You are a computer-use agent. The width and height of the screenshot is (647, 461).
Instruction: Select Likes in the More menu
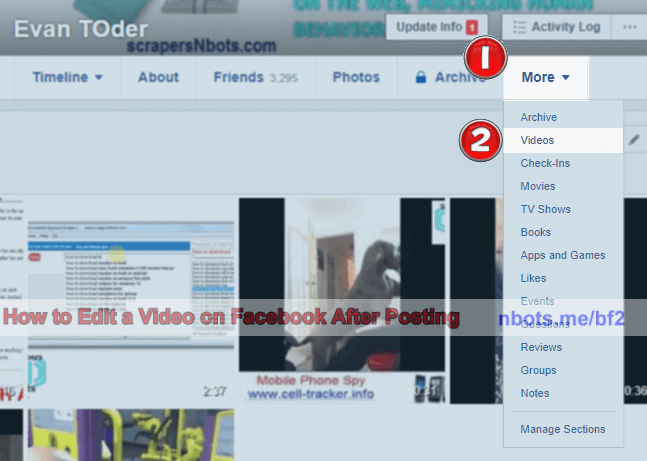563,279
